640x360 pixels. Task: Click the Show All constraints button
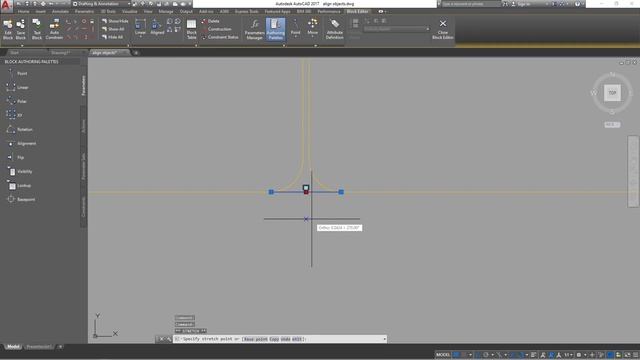click(113, 29)
